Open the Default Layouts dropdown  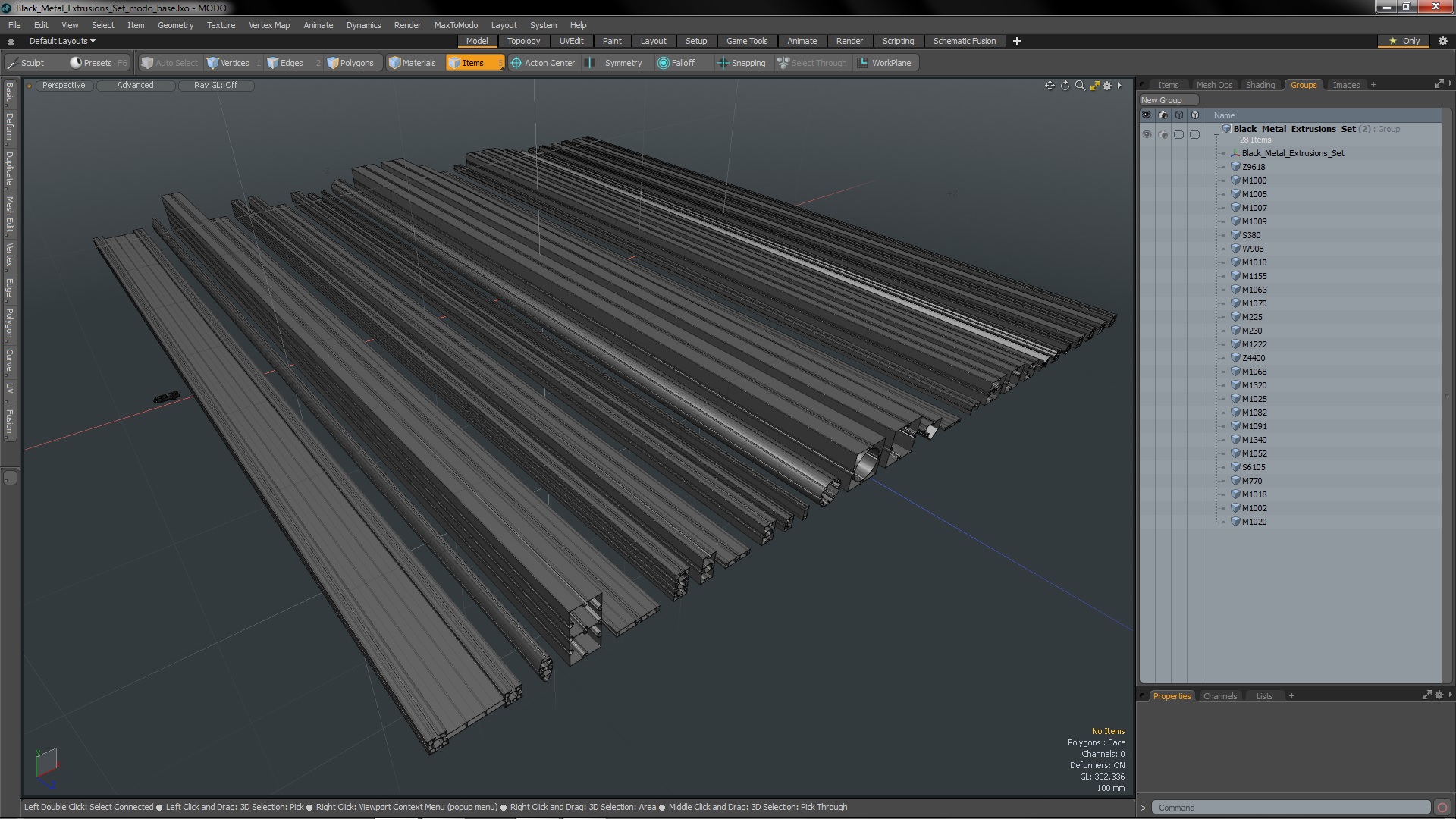click(62, 41)
